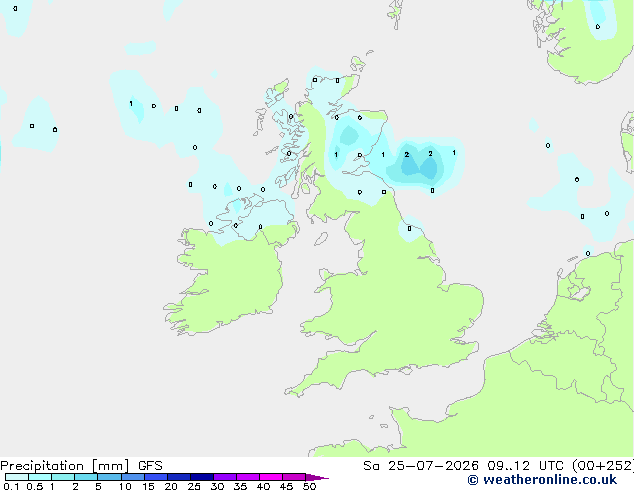Click the over-50 mm purple arrow tip

click(317, 477)
